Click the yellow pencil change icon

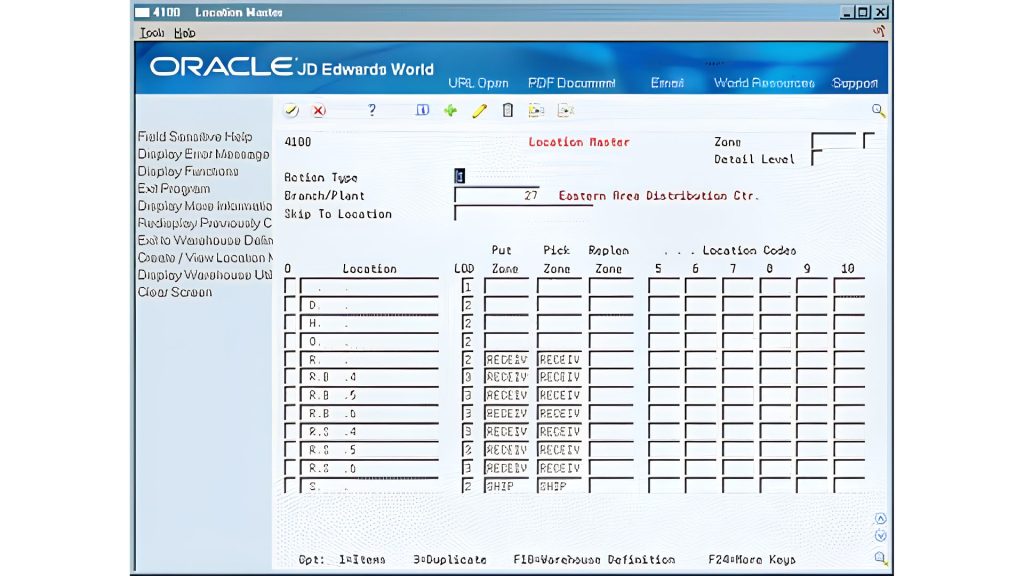click(x=479, y=110)
